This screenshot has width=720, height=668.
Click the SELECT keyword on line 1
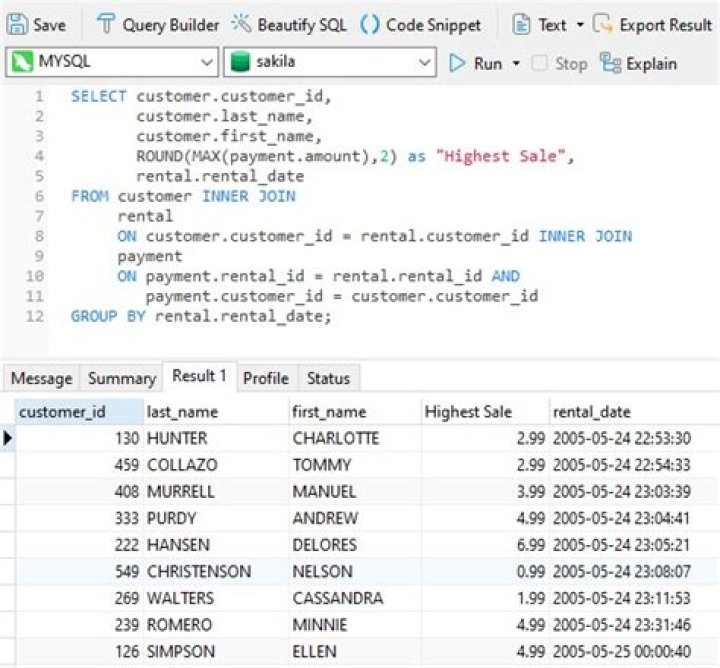pyautogui.click(x=98, y=96)
